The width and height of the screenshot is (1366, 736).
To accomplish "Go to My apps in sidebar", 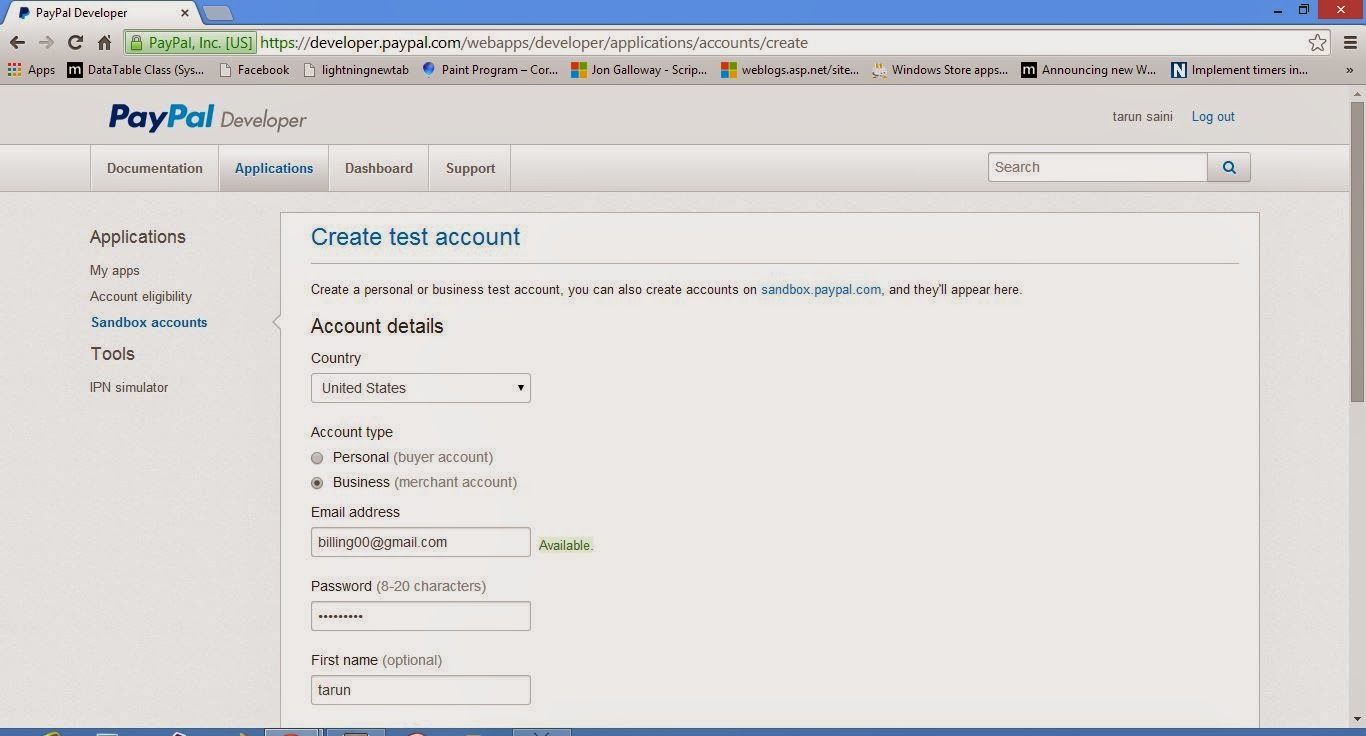I will (x=115, y=271).
